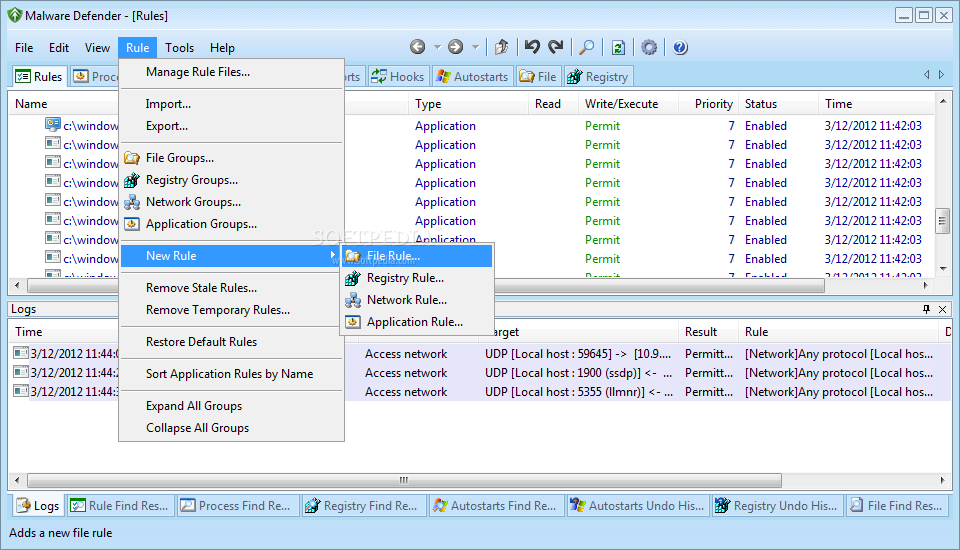Image resolution: width=960 pixels, height=550 pixels.
Task: Click the Undo toolbar icon
Action: (x=532, y=47)
